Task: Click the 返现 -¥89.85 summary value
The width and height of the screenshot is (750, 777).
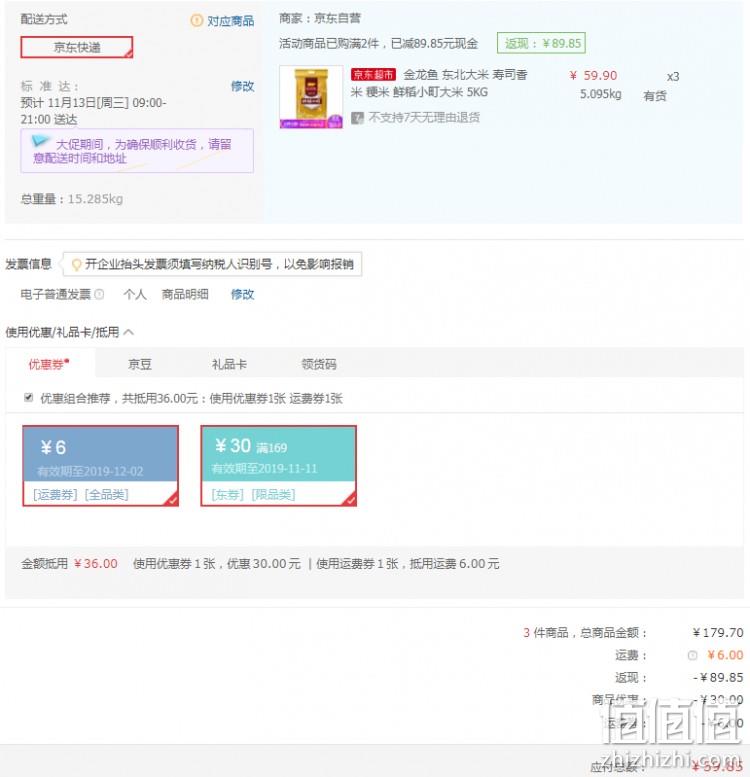Action: pos(718,677)
